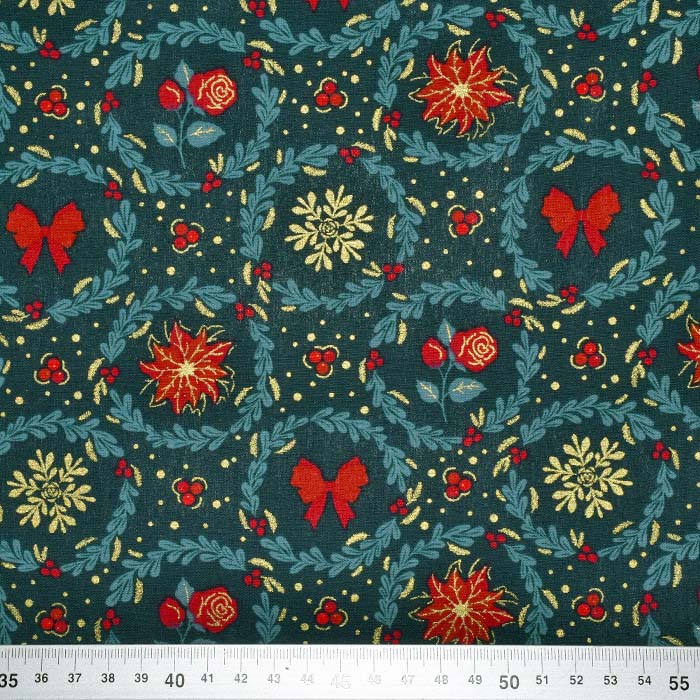Click the number 40 on the ruler
700x700 pixels.
point(174,680)
